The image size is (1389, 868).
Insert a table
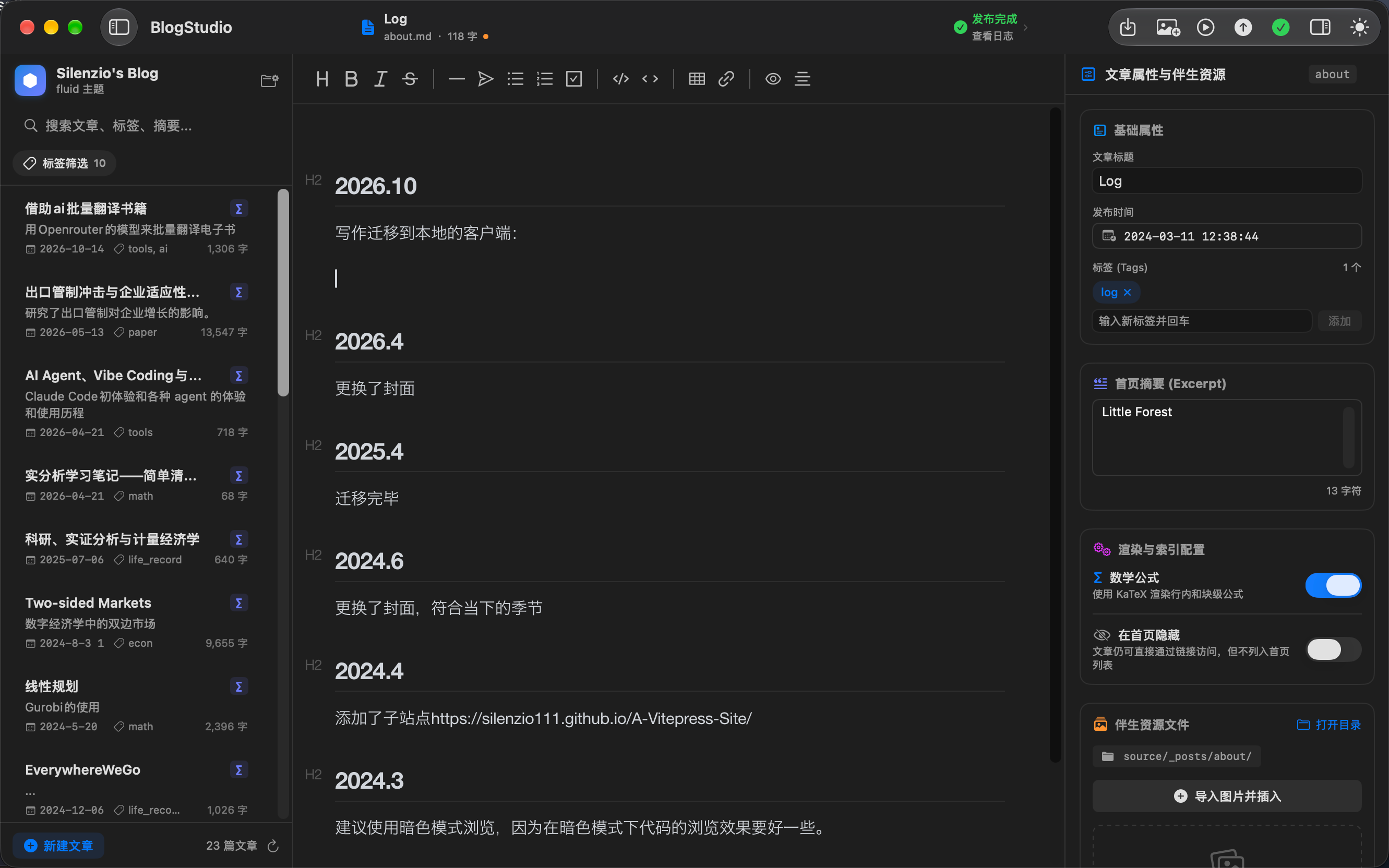point(697,79)
